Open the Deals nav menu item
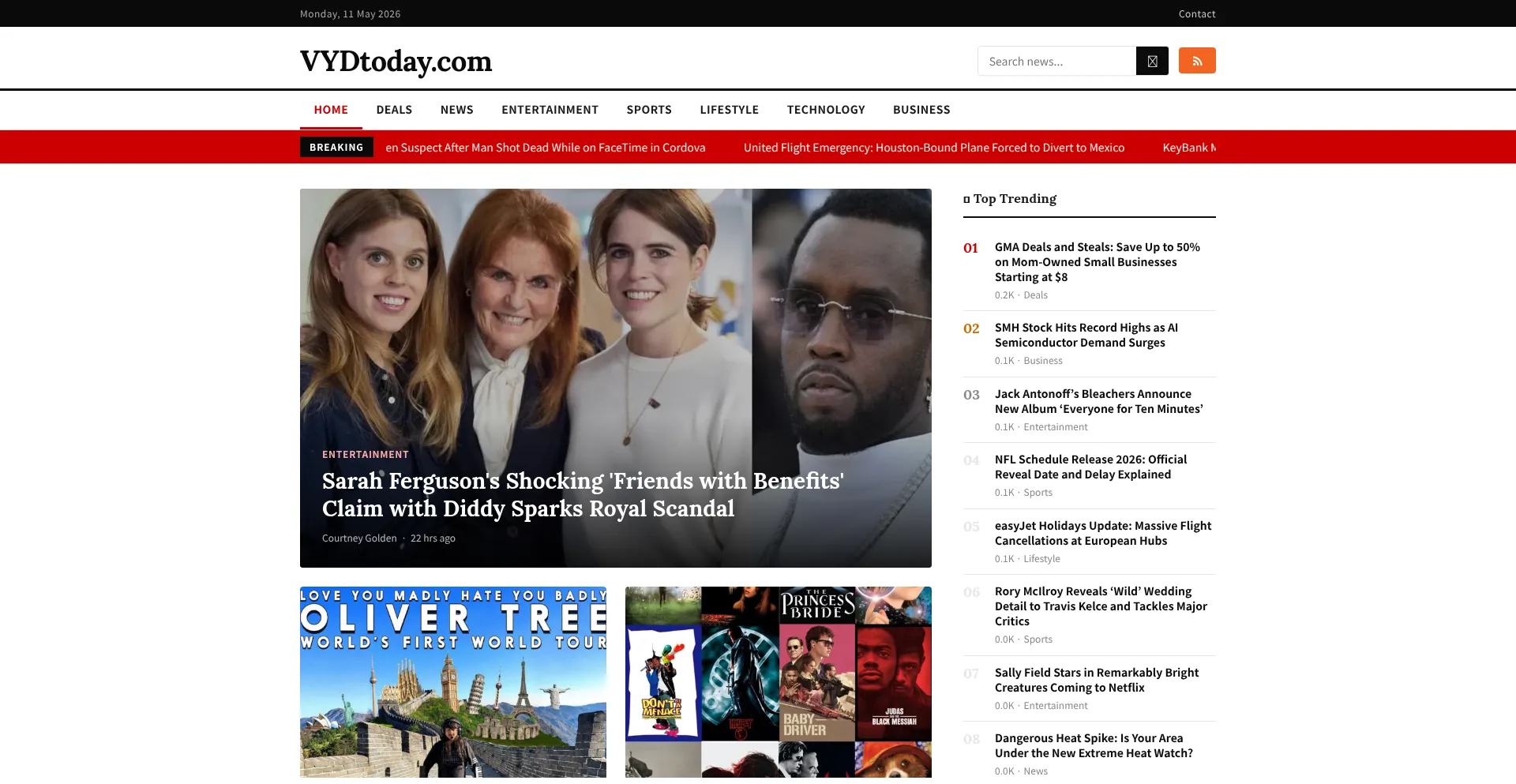The width and height of the screenshot is (1516, 784). (x=394, y=110)
